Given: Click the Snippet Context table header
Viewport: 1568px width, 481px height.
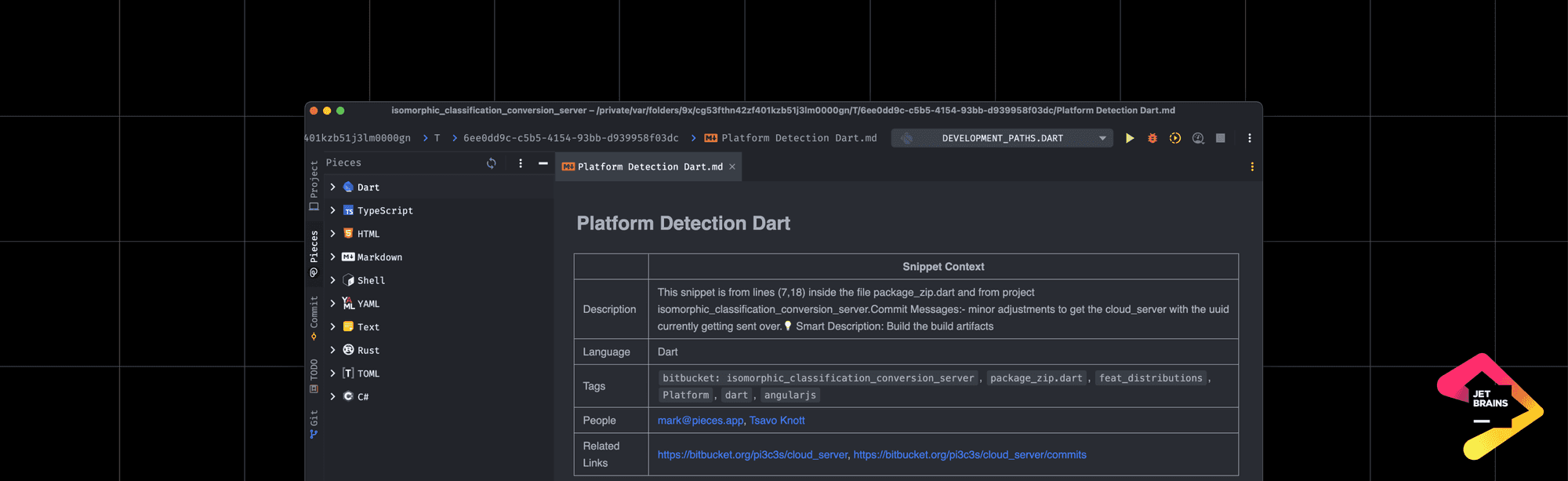Looking at the screenshot, I should pyautogui.click(x=943, y=267).
